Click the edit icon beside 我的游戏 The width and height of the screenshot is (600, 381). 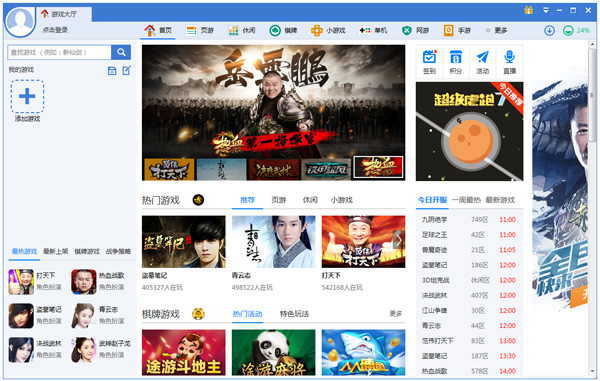point(127,70)
